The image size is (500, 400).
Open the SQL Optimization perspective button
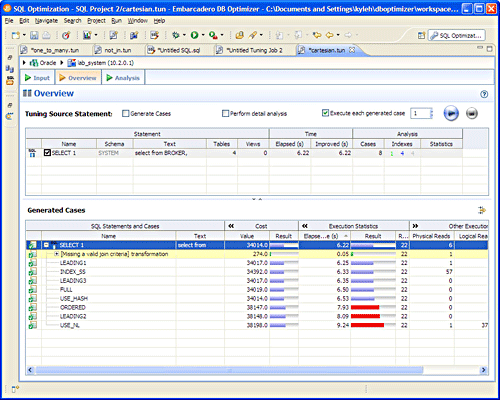(x=456, y=35)
